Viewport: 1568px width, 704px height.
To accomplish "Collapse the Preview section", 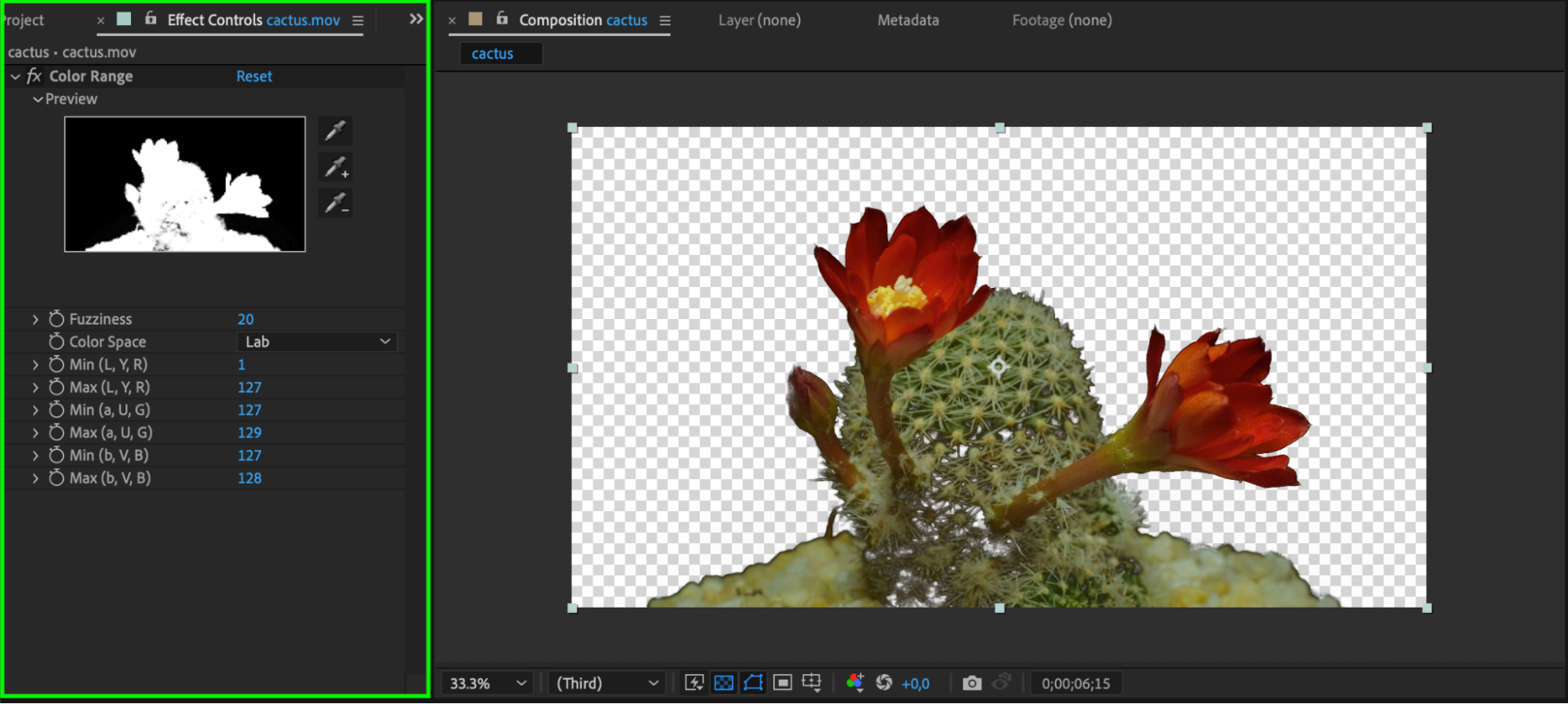I will (38, 100).
